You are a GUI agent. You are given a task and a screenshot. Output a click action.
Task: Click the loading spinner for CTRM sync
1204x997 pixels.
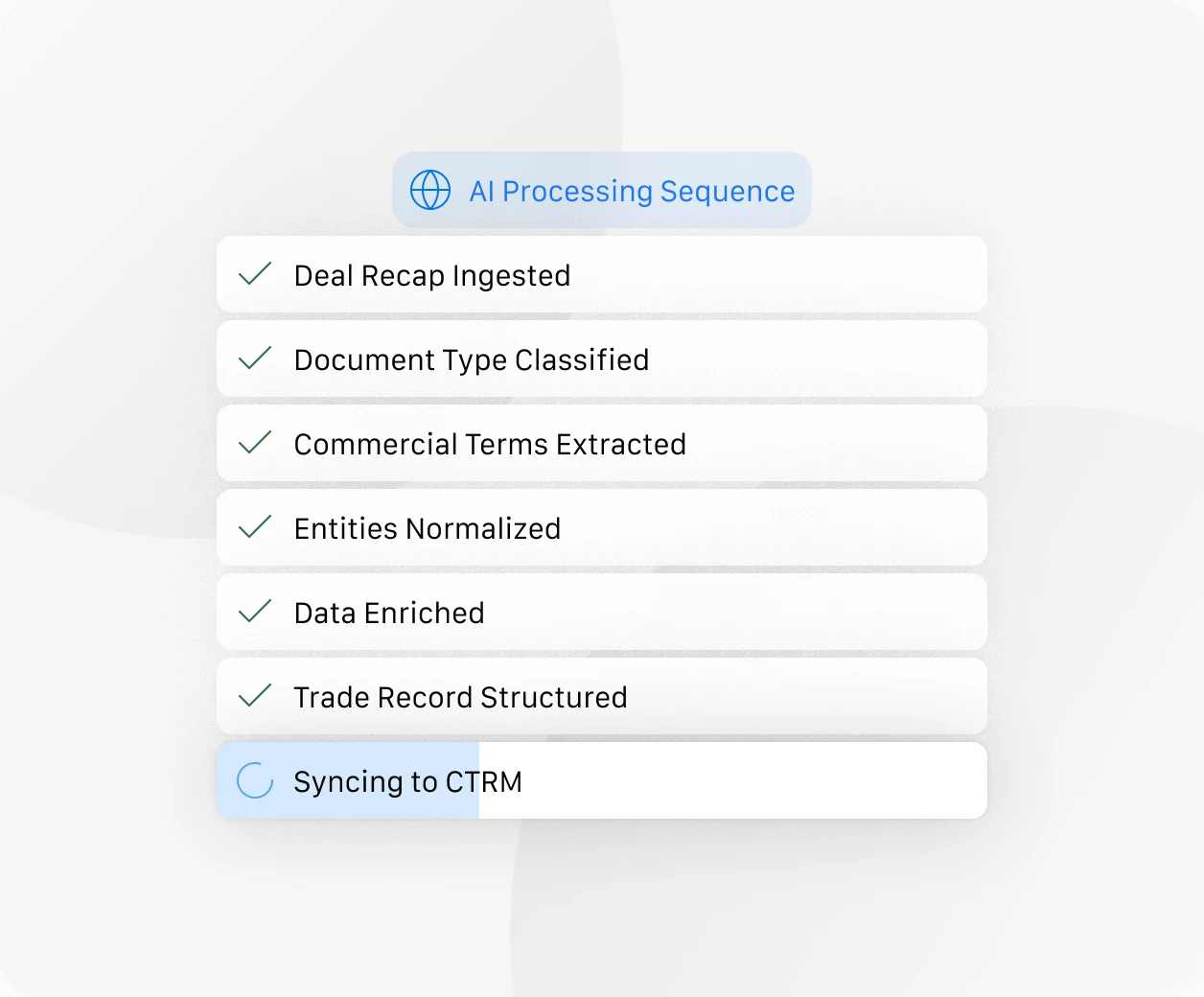click(255, 780)
